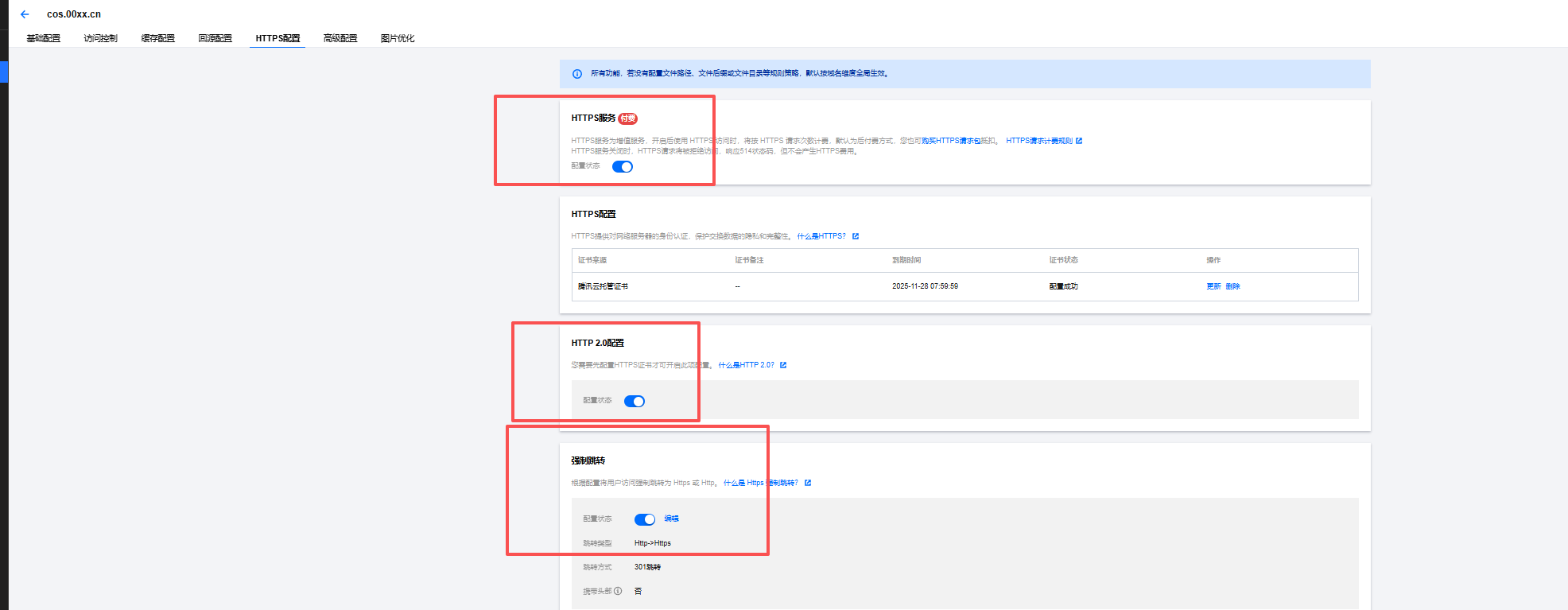Click the 携带头部 label
The image size is (1568, 610).
click(x=597, y=591)
